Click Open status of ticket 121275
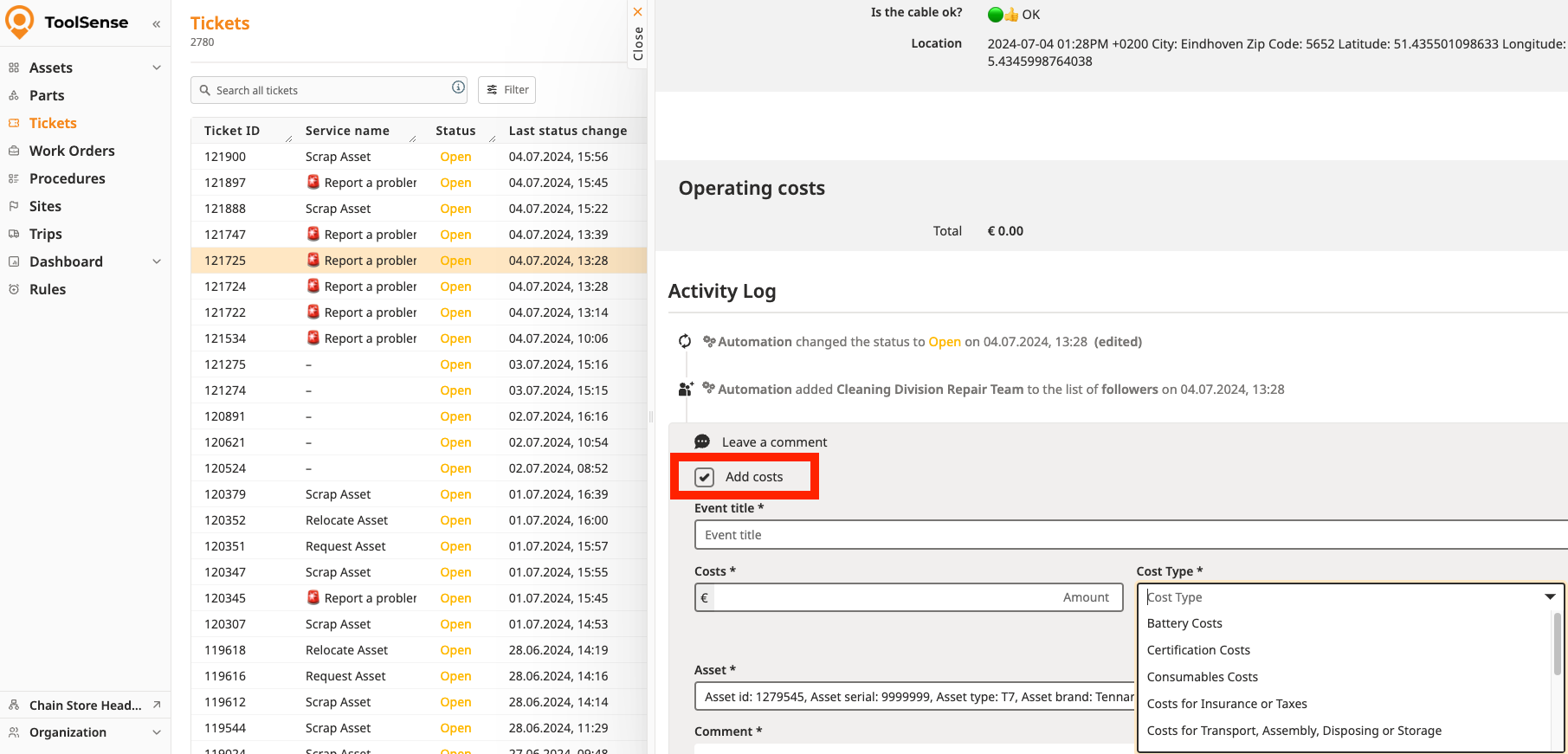1568x754 pixels. (x=455, y=364)
